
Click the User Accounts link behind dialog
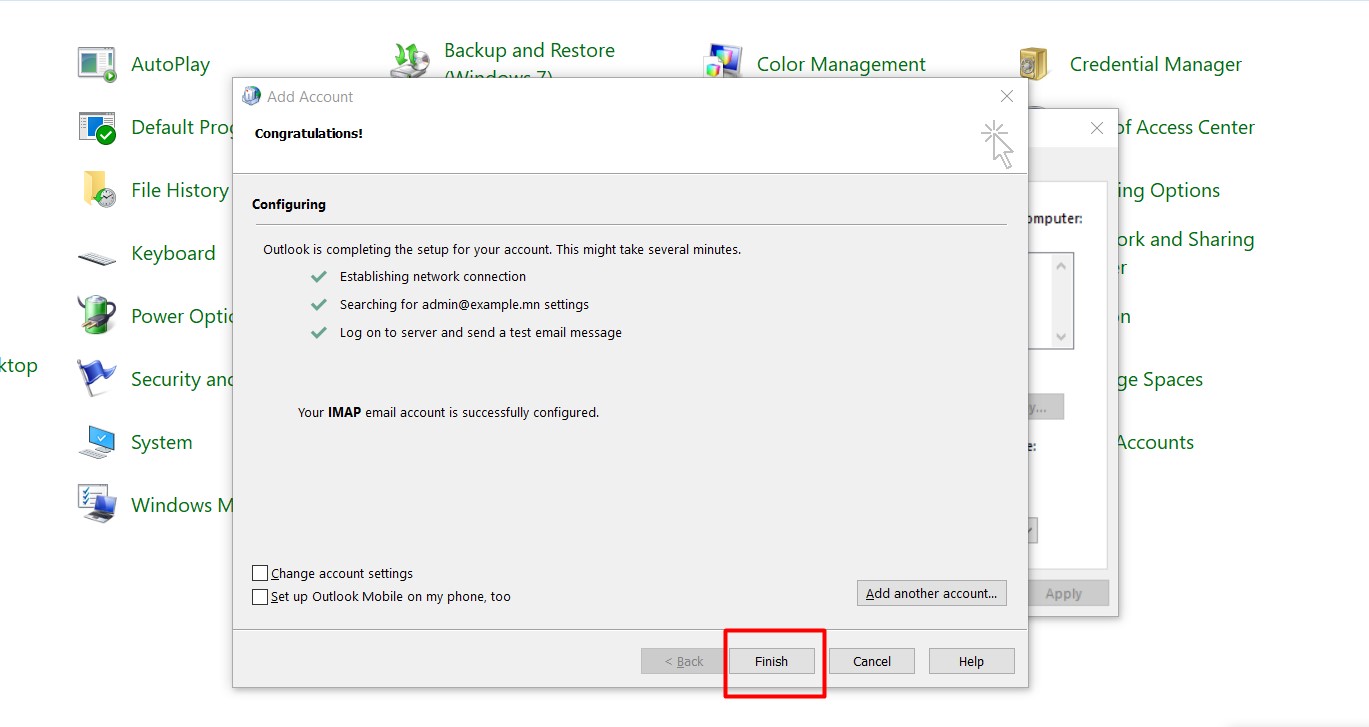[1156, 442]
